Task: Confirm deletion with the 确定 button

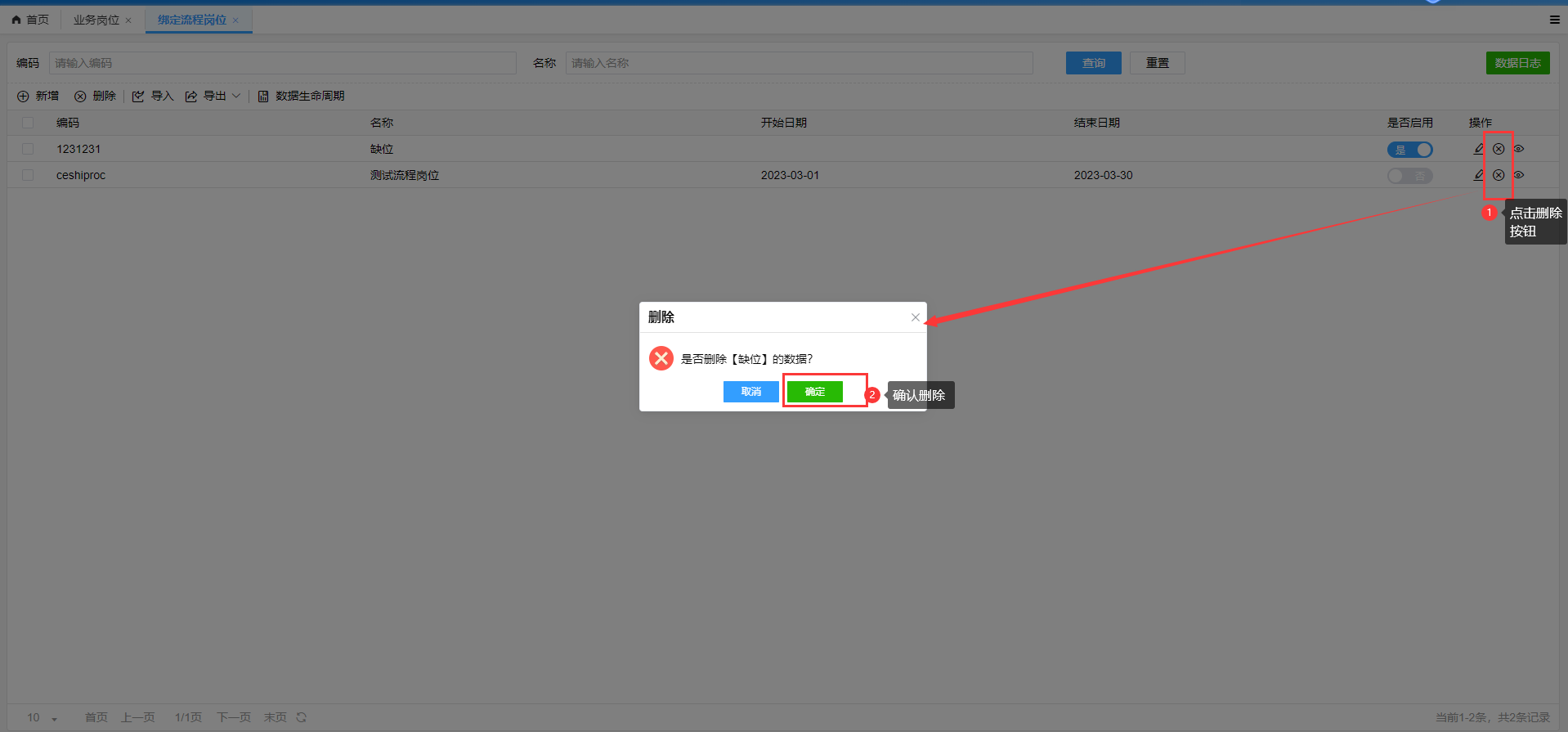Action: point(815,392)
